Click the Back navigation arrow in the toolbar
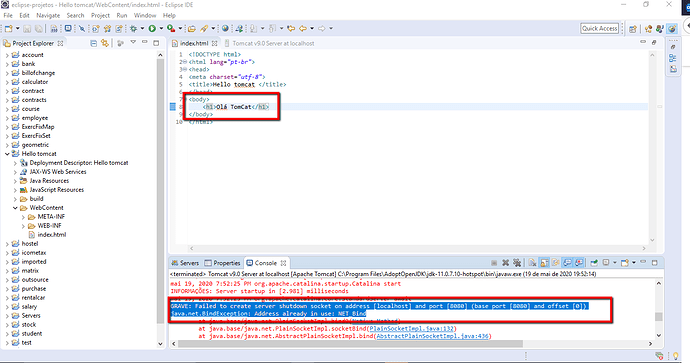690x363 pixels. (303, 29)
